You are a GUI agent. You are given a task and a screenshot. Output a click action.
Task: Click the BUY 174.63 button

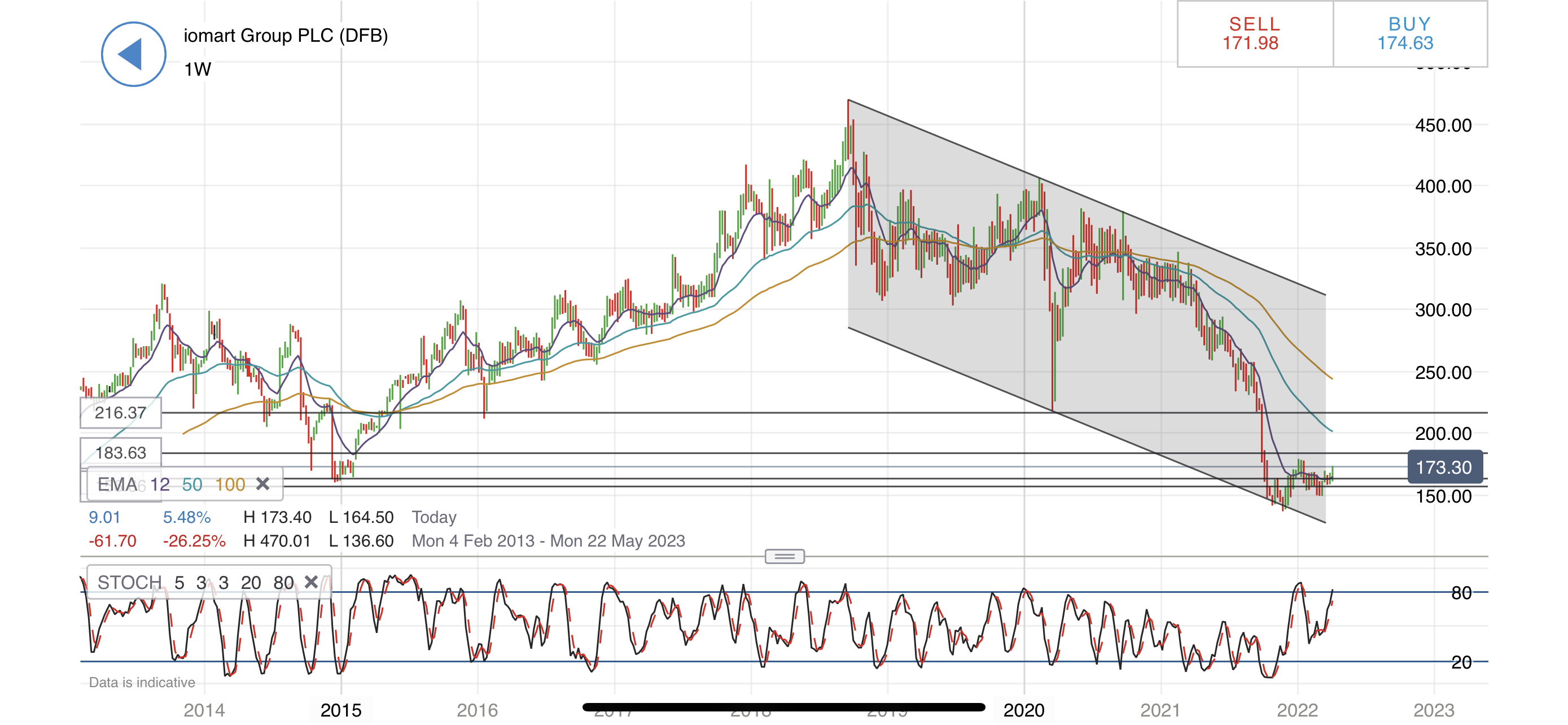tap(1410, 33)
